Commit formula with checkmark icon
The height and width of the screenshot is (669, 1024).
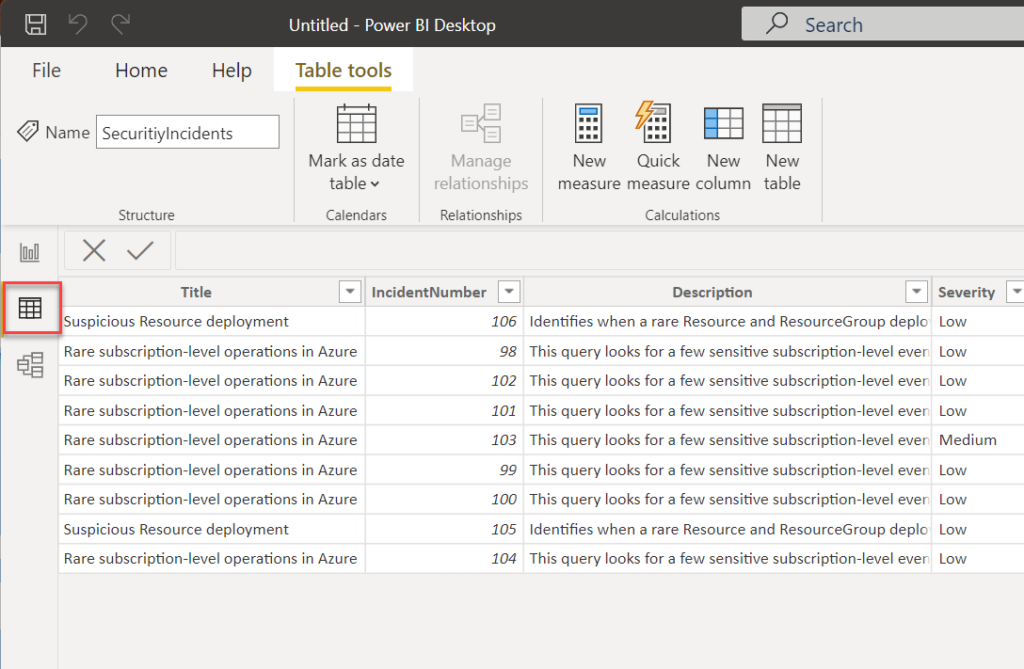click(140, 250)
